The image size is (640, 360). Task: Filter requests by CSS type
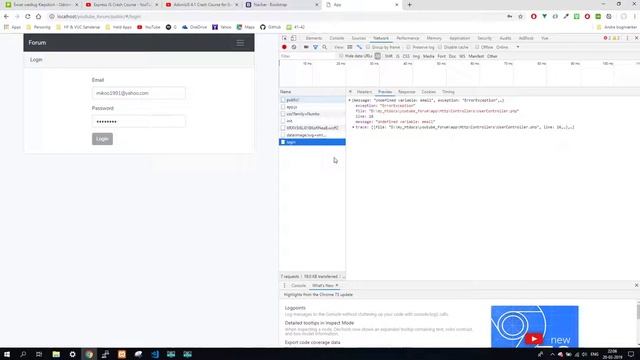coord(406,56)
